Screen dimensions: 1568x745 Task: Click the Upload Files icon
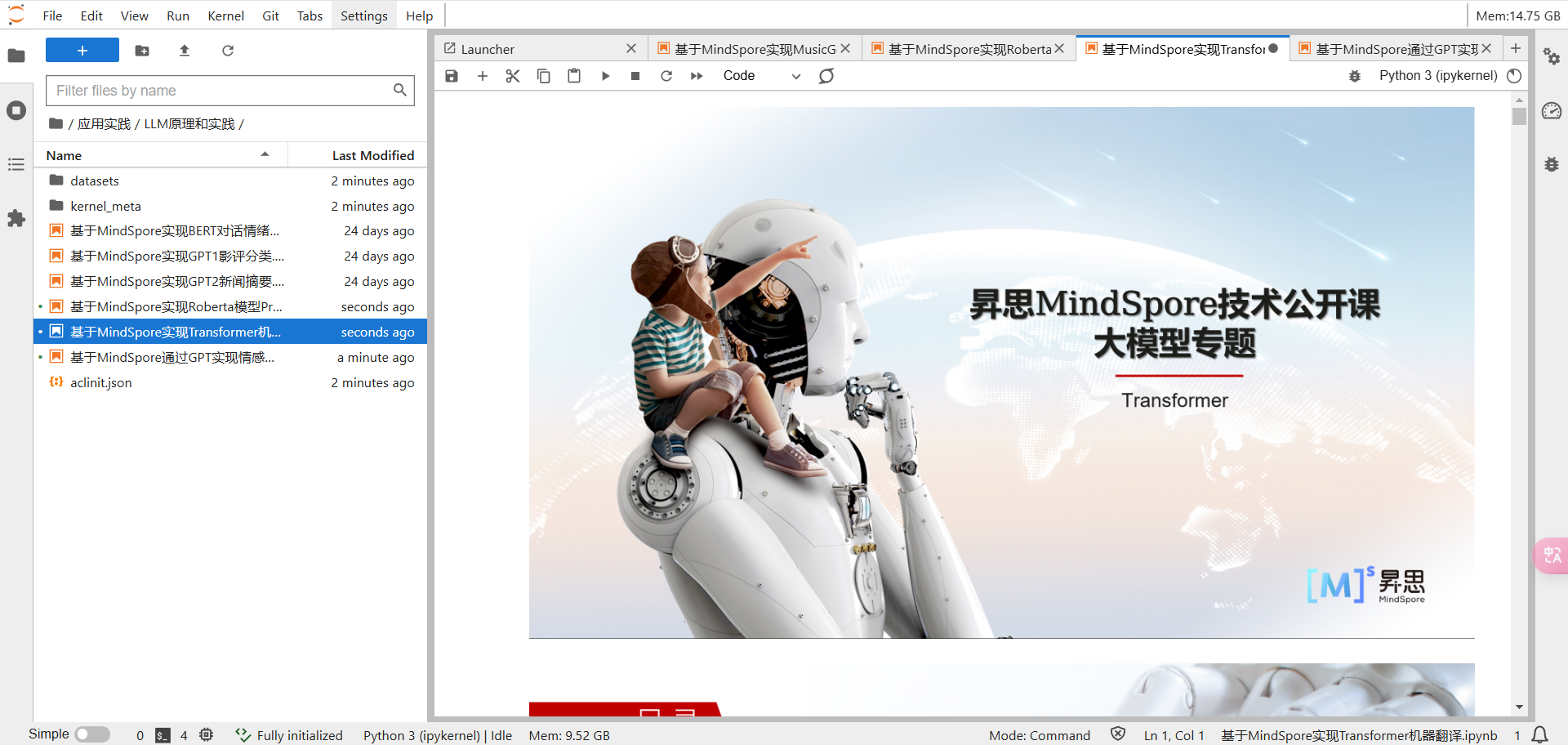pos(185,51)
